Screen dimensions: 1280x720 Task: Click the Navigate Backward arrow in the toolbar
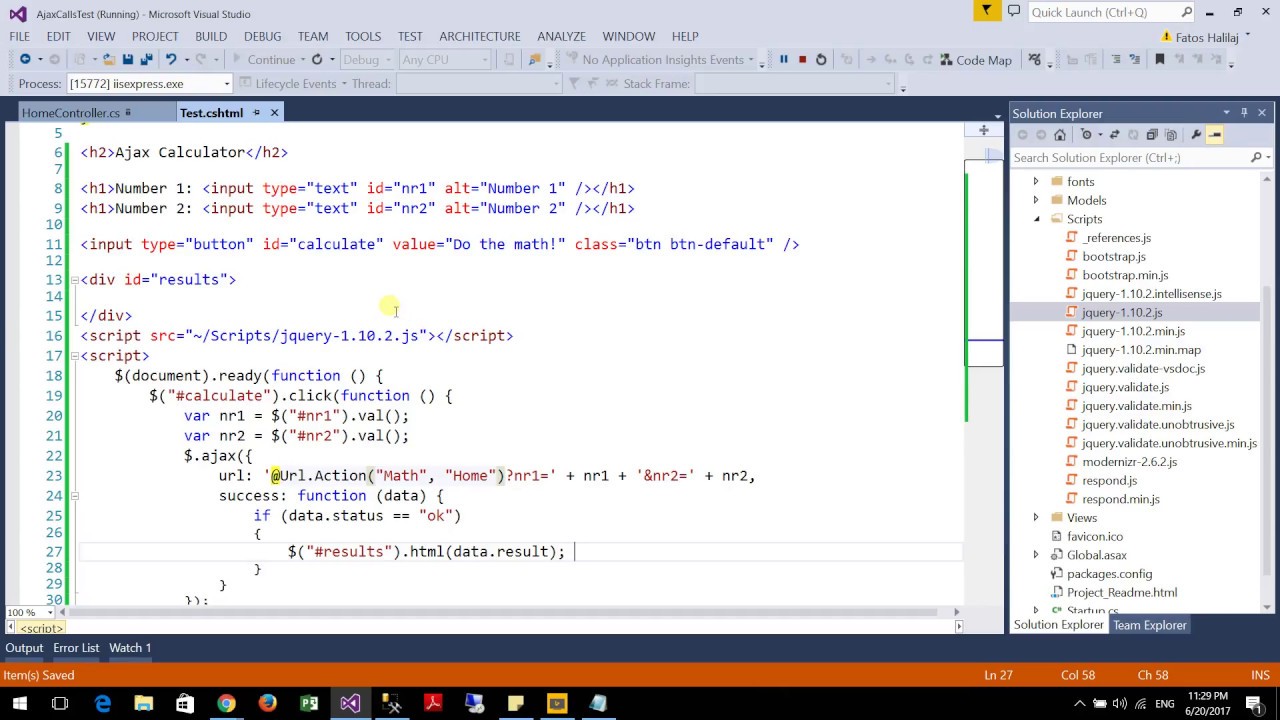tap(25, 60)
